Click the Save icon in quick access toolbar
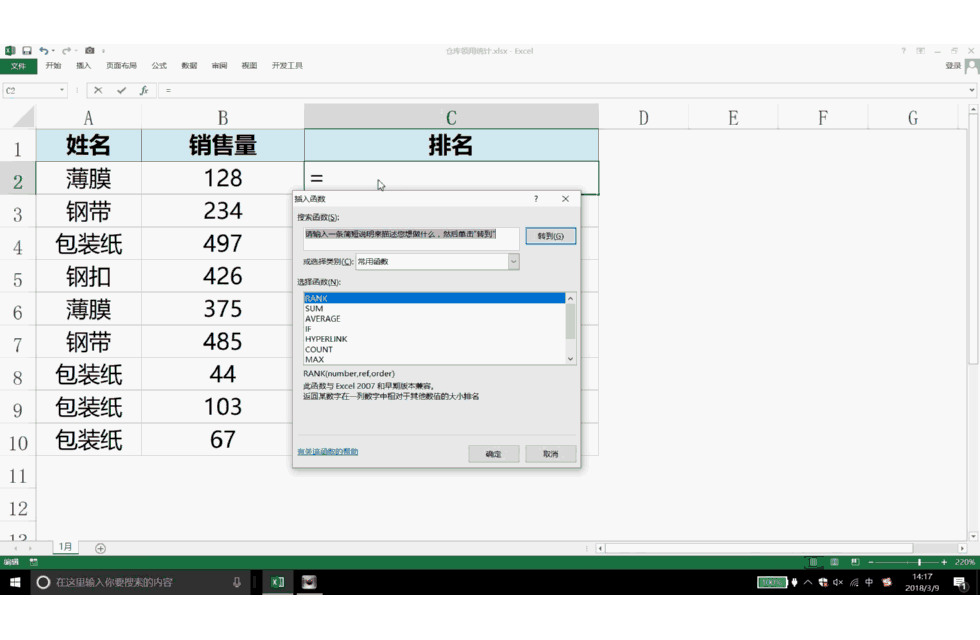The height and width of the screenshot is (640, 980). tap(27, 51)
